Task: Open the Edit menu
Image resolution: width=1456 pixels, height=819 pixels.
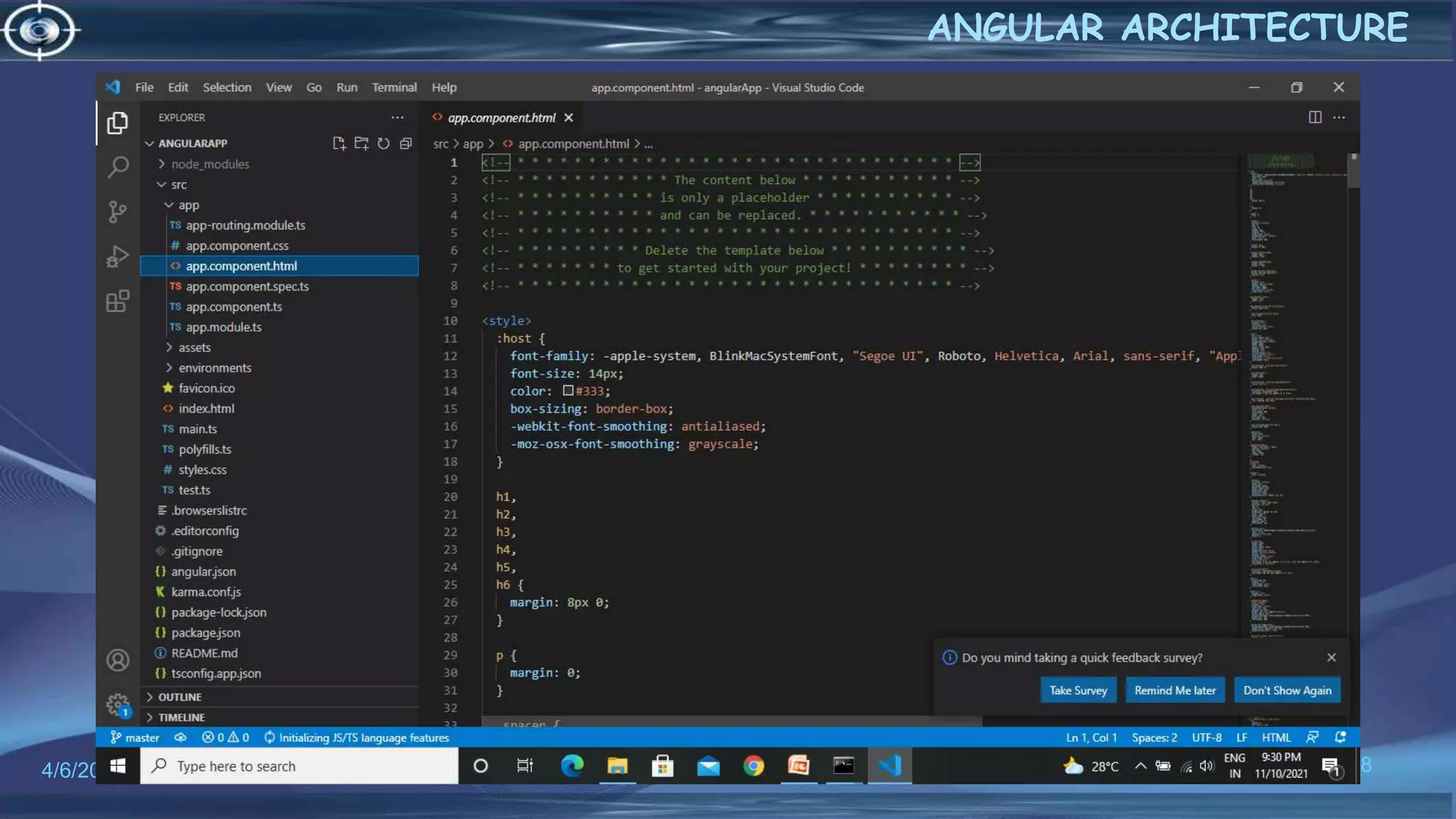Action: click(x=178, y=87)
